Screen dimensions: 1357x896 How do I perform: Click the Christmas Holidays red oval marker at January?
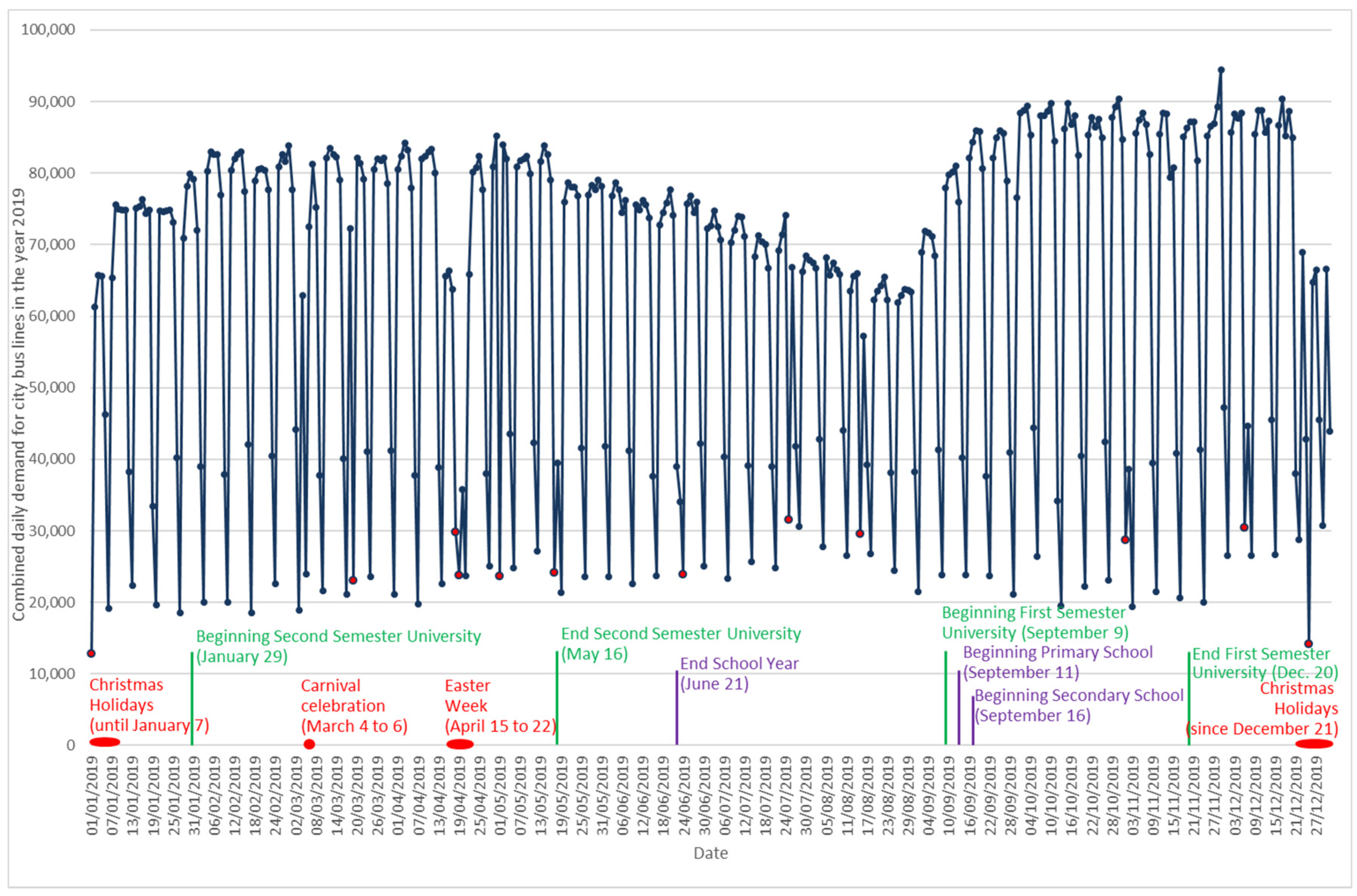point(105,742)
